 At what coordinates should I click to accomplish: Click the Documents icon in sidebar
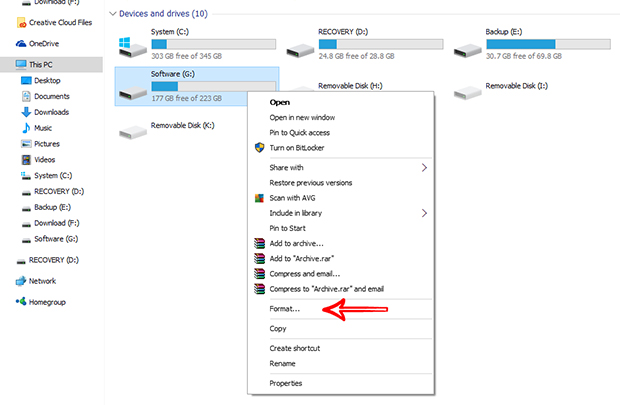(x=26, y=96)
